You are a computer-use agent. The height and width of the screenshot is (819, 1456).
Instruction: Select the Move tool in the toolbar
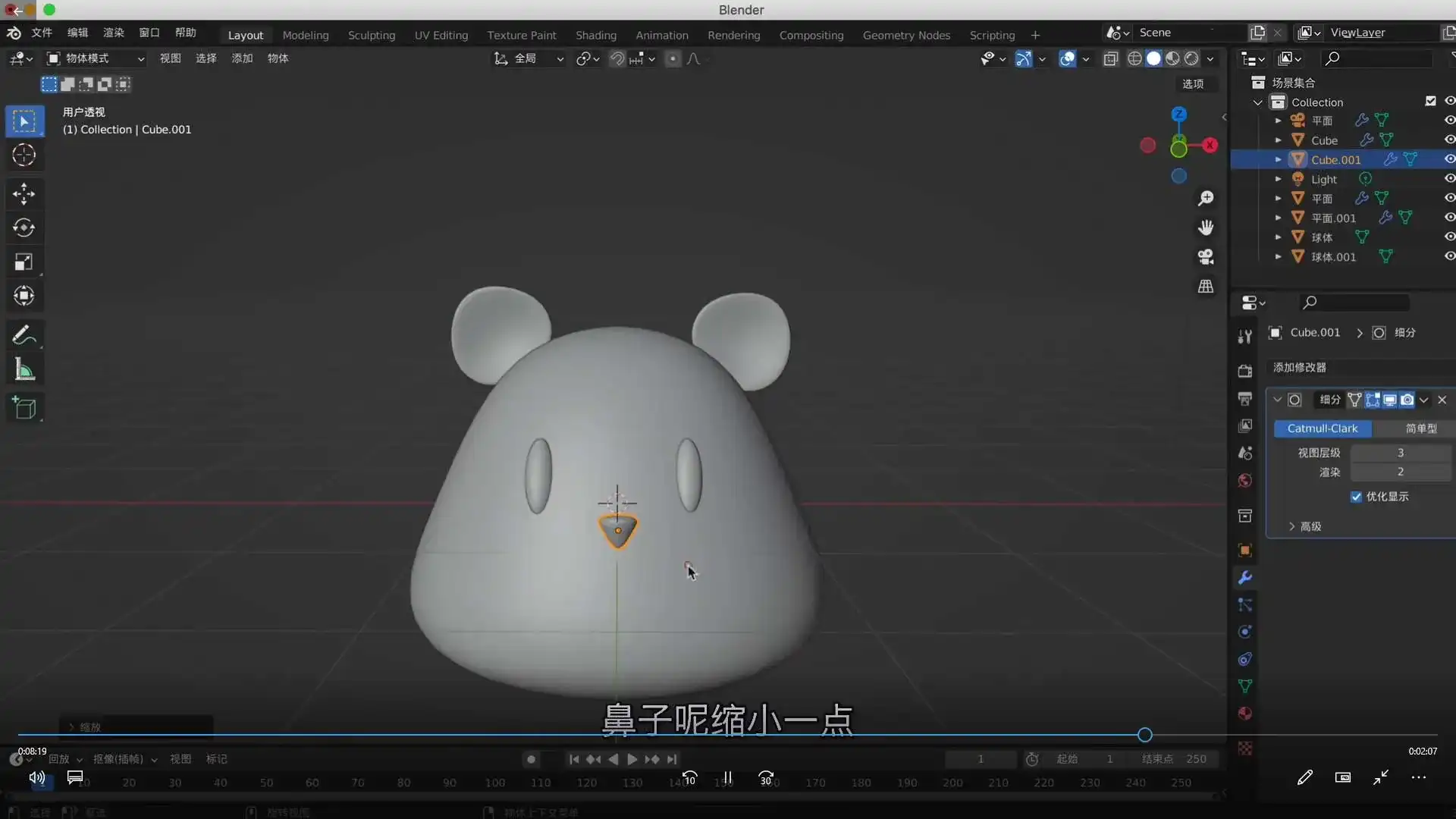click(x=24, y=194)
